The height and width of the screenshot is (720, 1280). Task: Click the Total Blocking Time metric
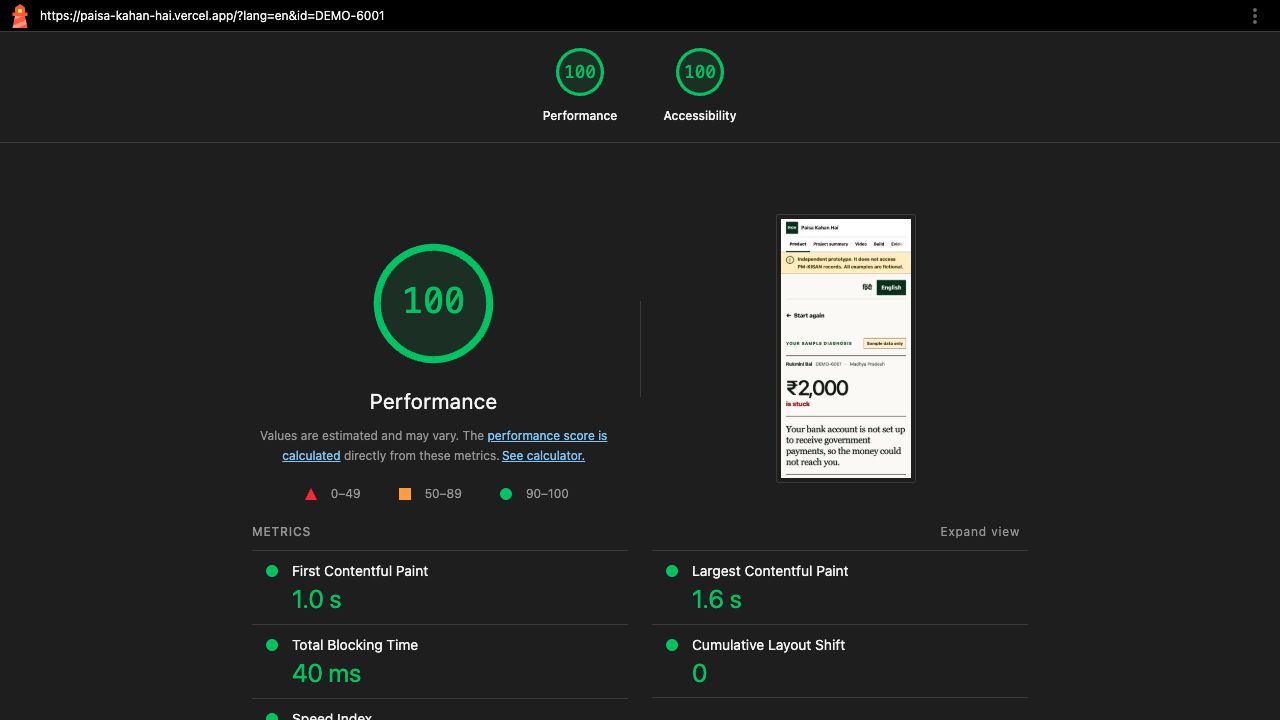click(440, 662)
